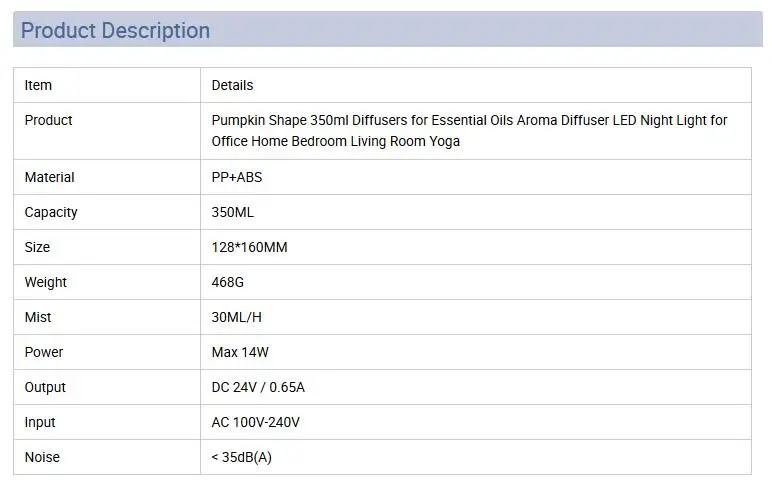Select the 128*160MM size value
This screenshot has width=772, height=498.
pyautogui.click(x=249, y=247)
